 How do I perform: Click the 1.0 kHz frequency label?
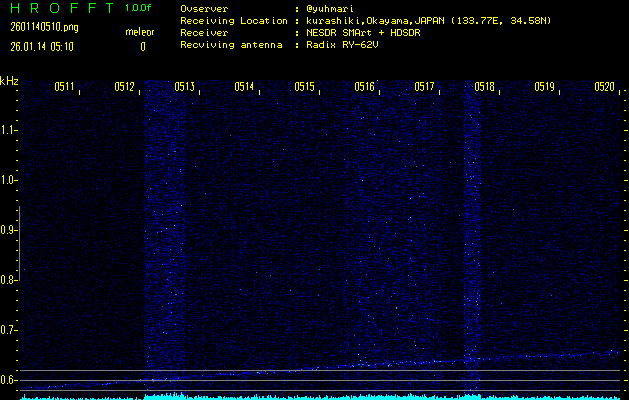7,180
